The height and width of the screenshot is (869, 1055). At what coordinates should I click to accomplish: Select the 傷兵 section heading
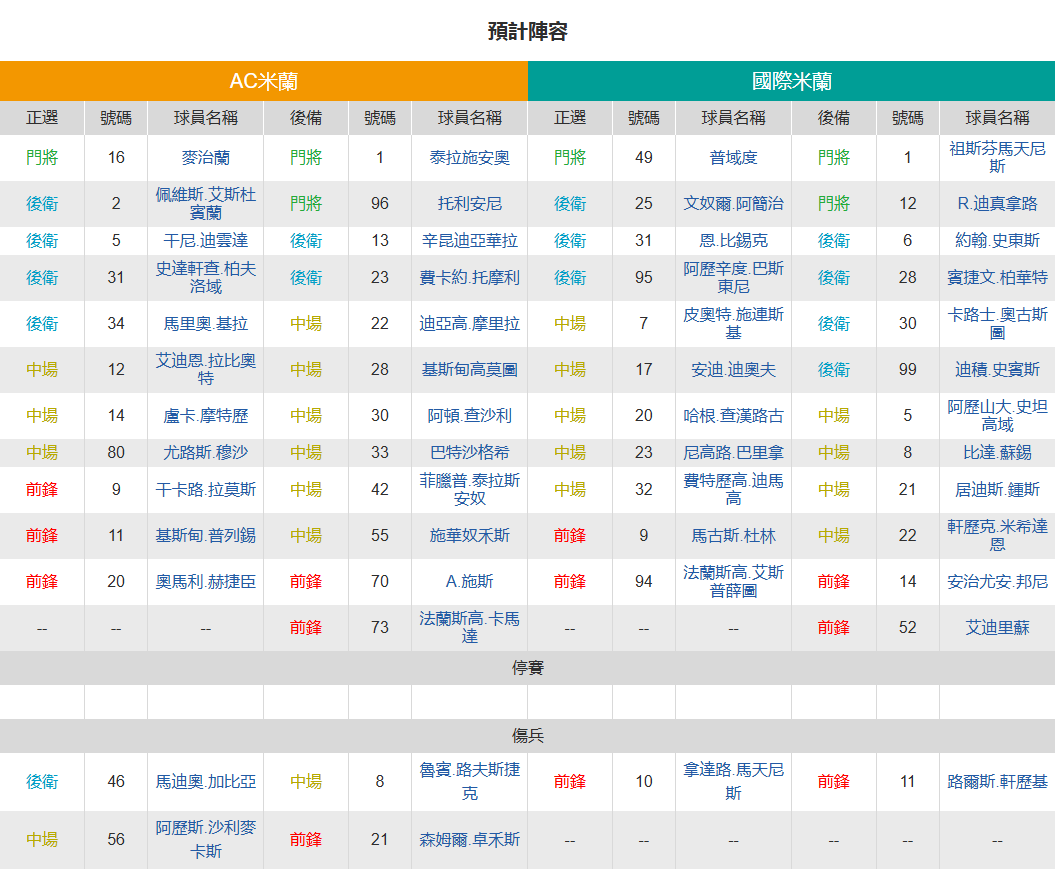[528, 736]
